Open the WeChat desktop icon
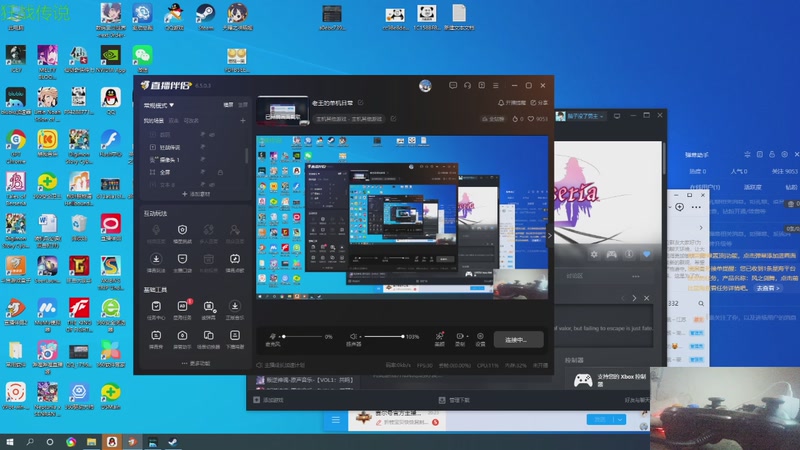Screen dimensions: 800x450 click(x=142, y=55)
